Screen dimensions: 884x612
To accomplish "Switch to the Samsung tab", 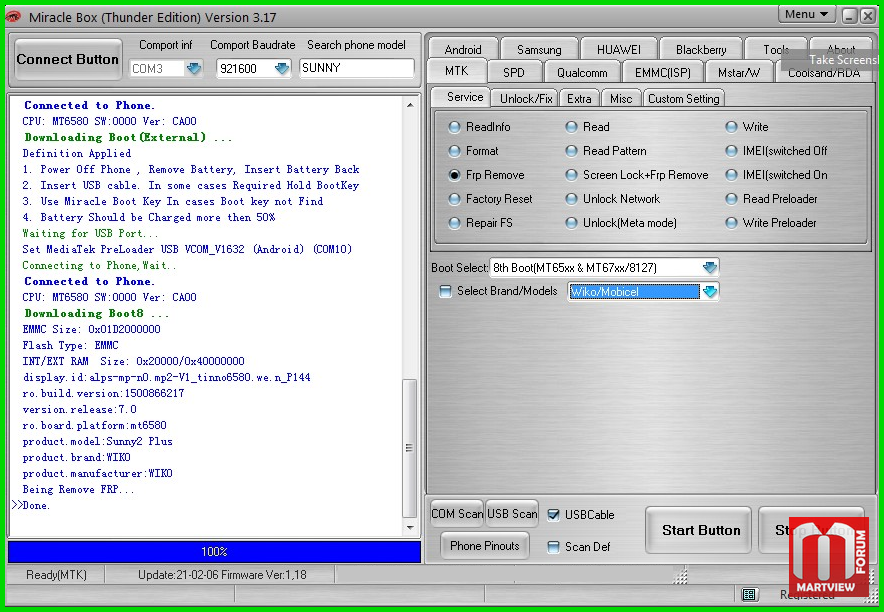I will coord(539,50).
